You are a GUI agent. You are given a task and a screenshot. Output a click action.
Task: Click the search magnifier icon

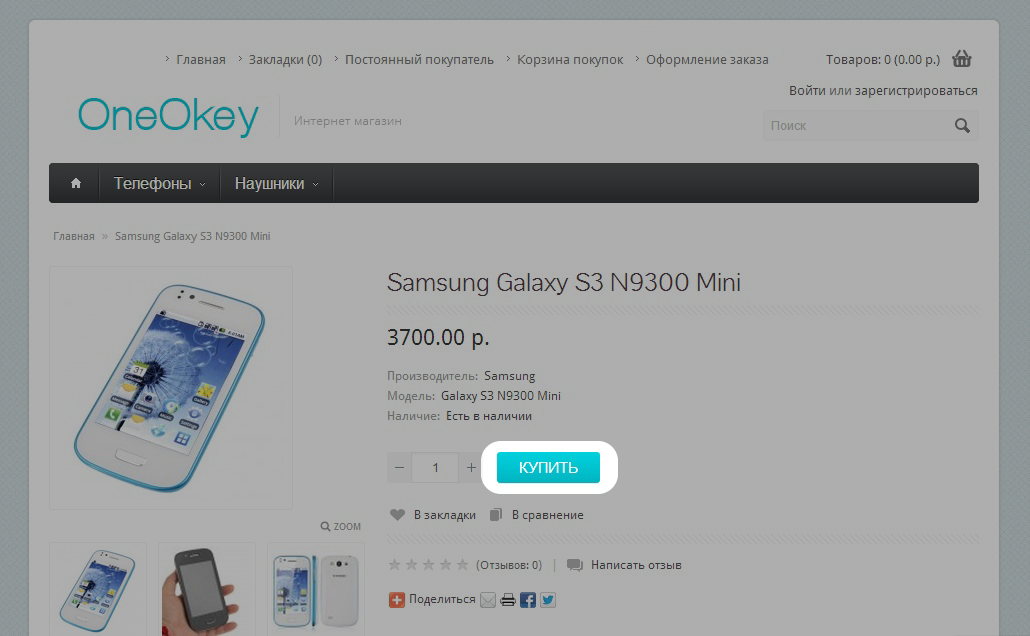(962, 125)
